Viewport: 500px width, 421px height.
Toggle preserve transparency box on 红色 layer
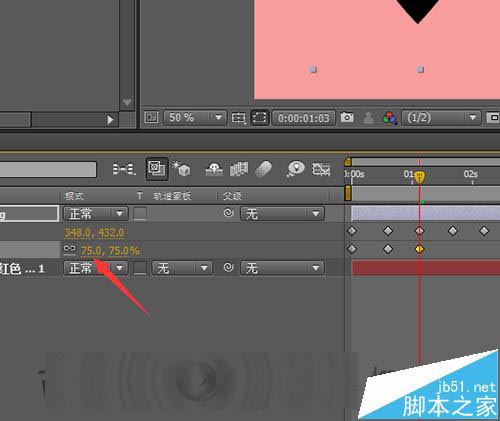coord(140,268)
